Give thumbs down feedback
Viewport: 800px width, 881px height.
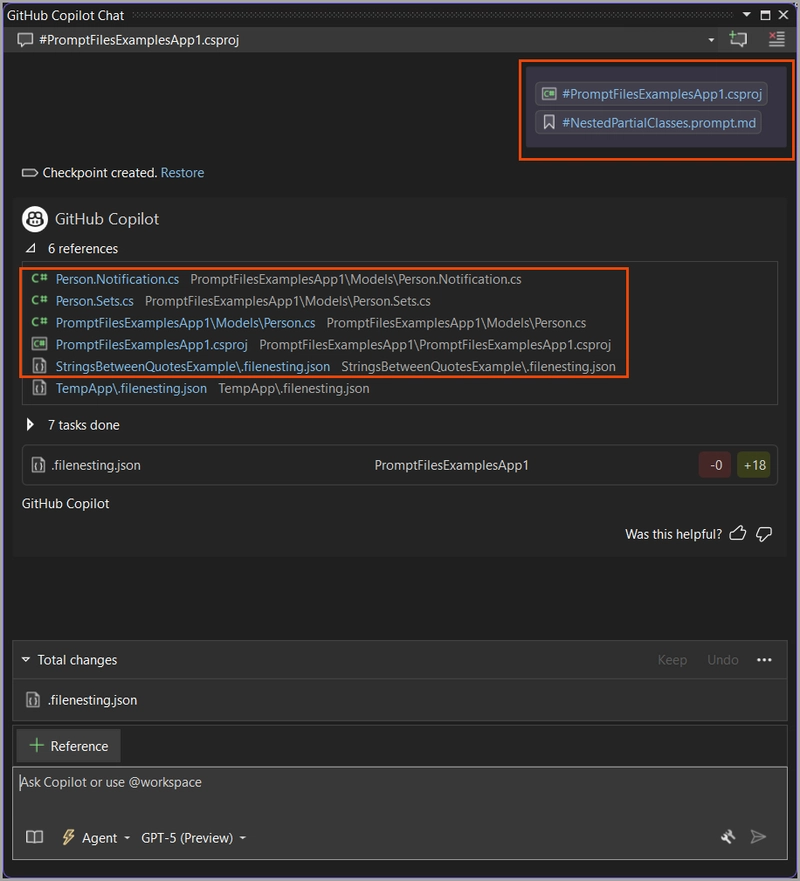click(764, 534)
